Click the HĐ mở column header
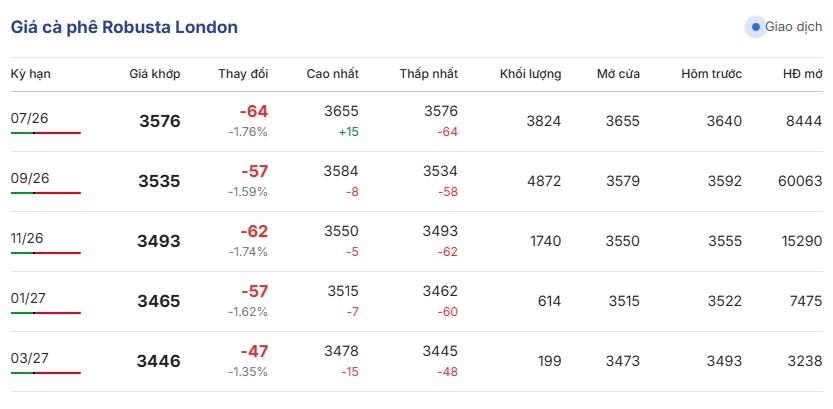This screenshot has height=409, width=833. coord(802,74)
